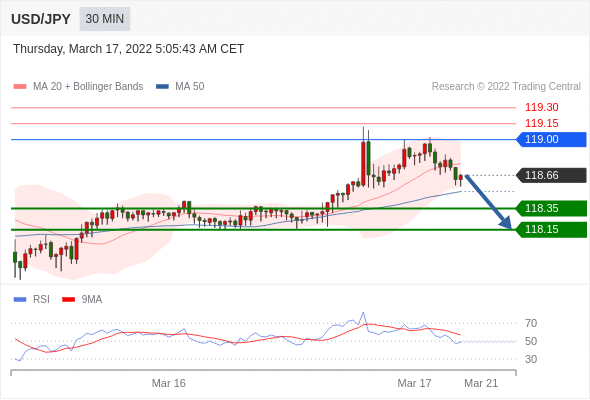Select the 118.15 green target tag

pyautogui.click(x=551, y=230)
